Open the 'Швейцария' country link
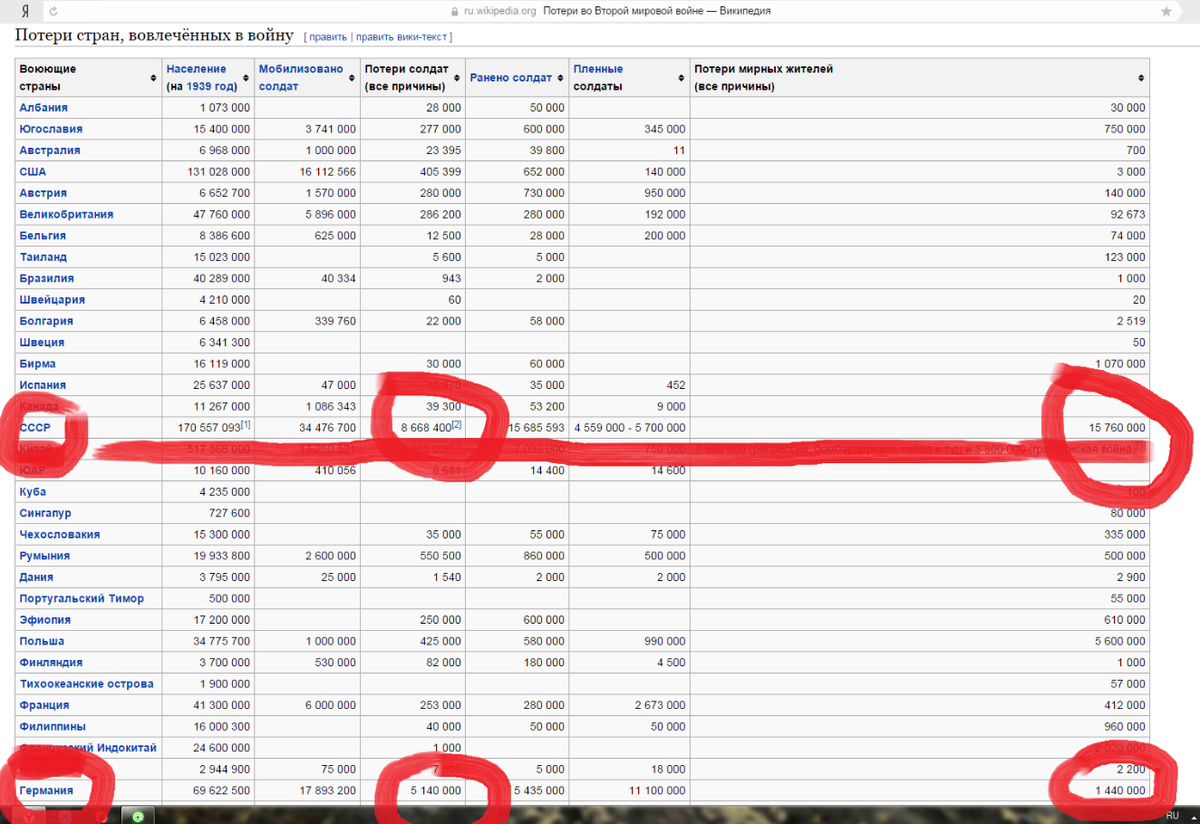This screenshot has height=824, width=1200. (x=52, y=300)
